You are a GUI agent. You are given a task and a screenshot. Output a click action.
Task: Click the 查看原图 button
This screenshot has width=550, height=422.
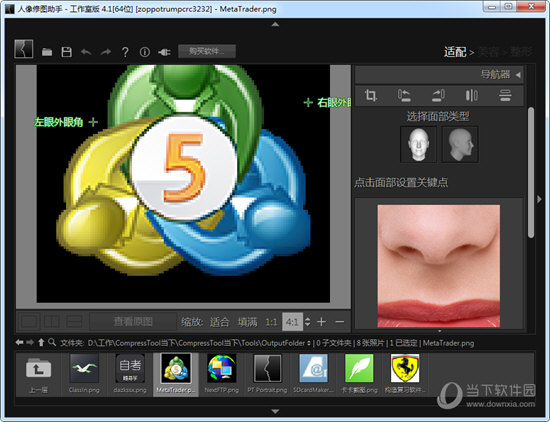133,322
